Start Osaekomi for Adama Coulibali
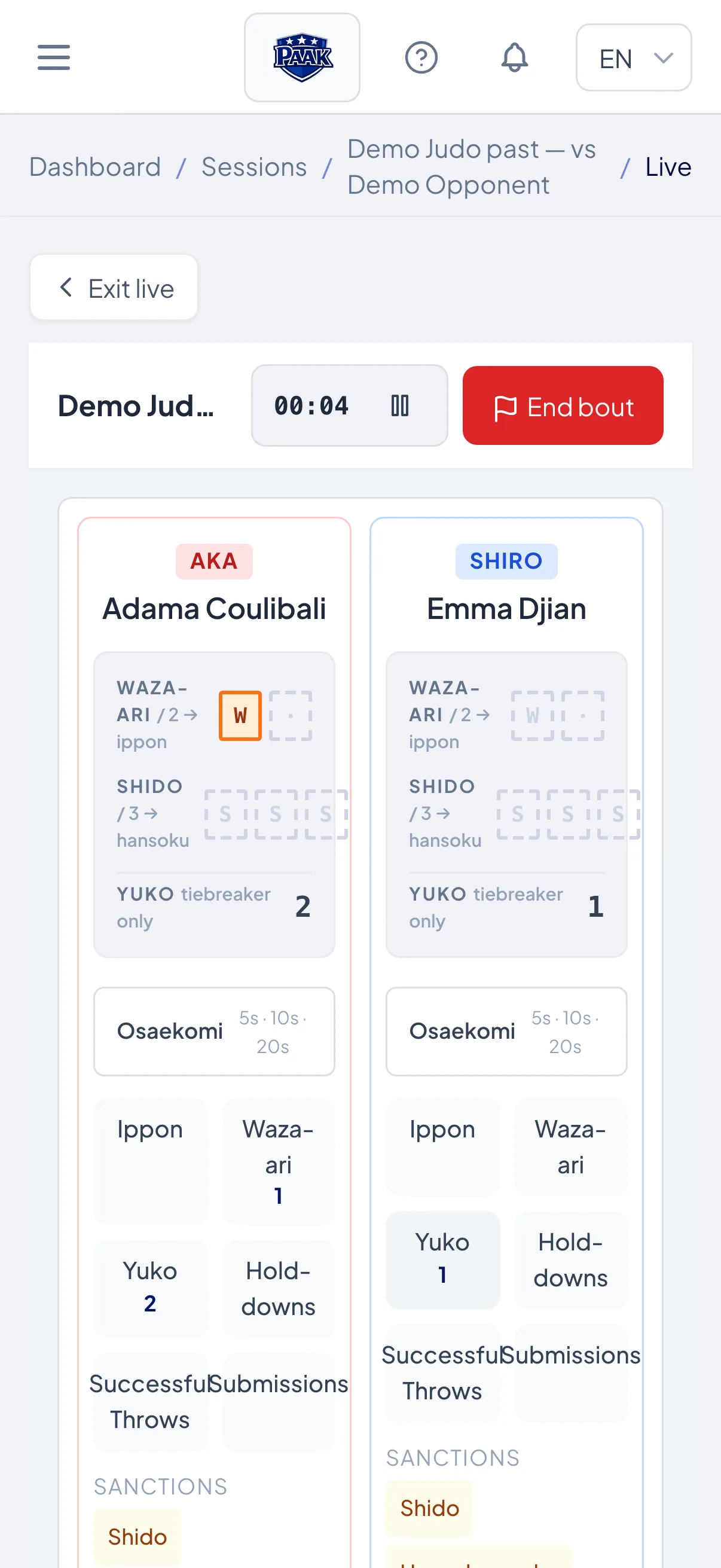The image size is (721, 1568). (214, 1032)
